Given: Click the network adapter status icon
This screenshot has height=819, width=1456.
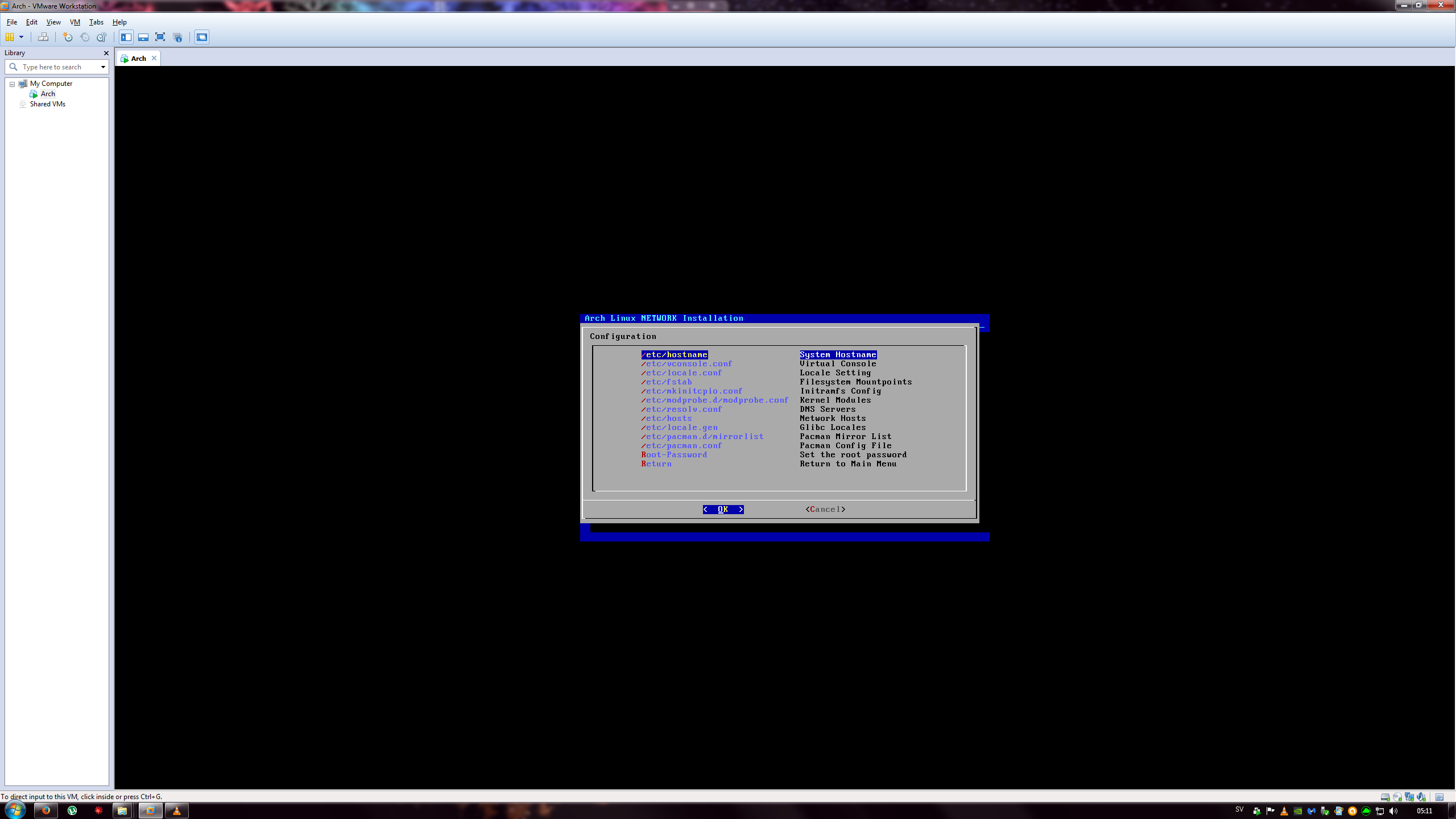Looking at the screenshot, I should click(1409, 797).
